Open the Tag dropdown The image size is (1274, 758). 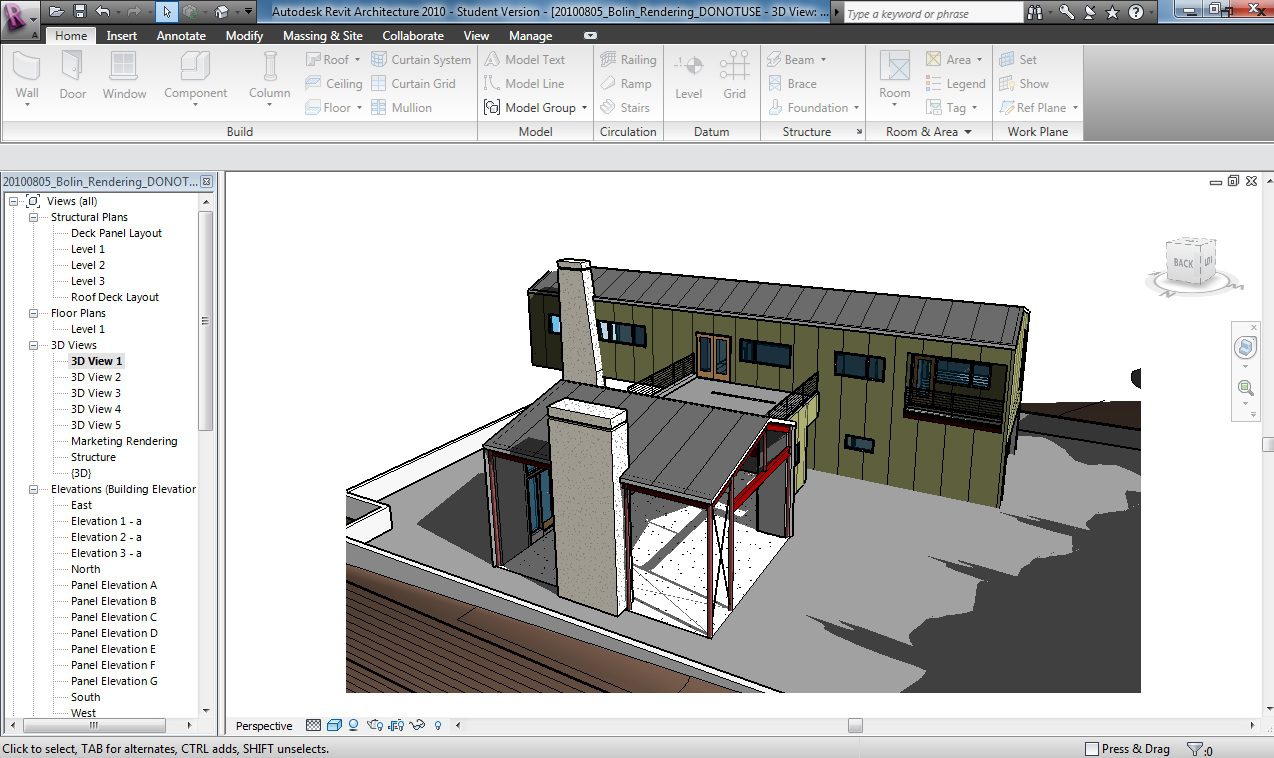pyautogui.click(x=974, y=108)
